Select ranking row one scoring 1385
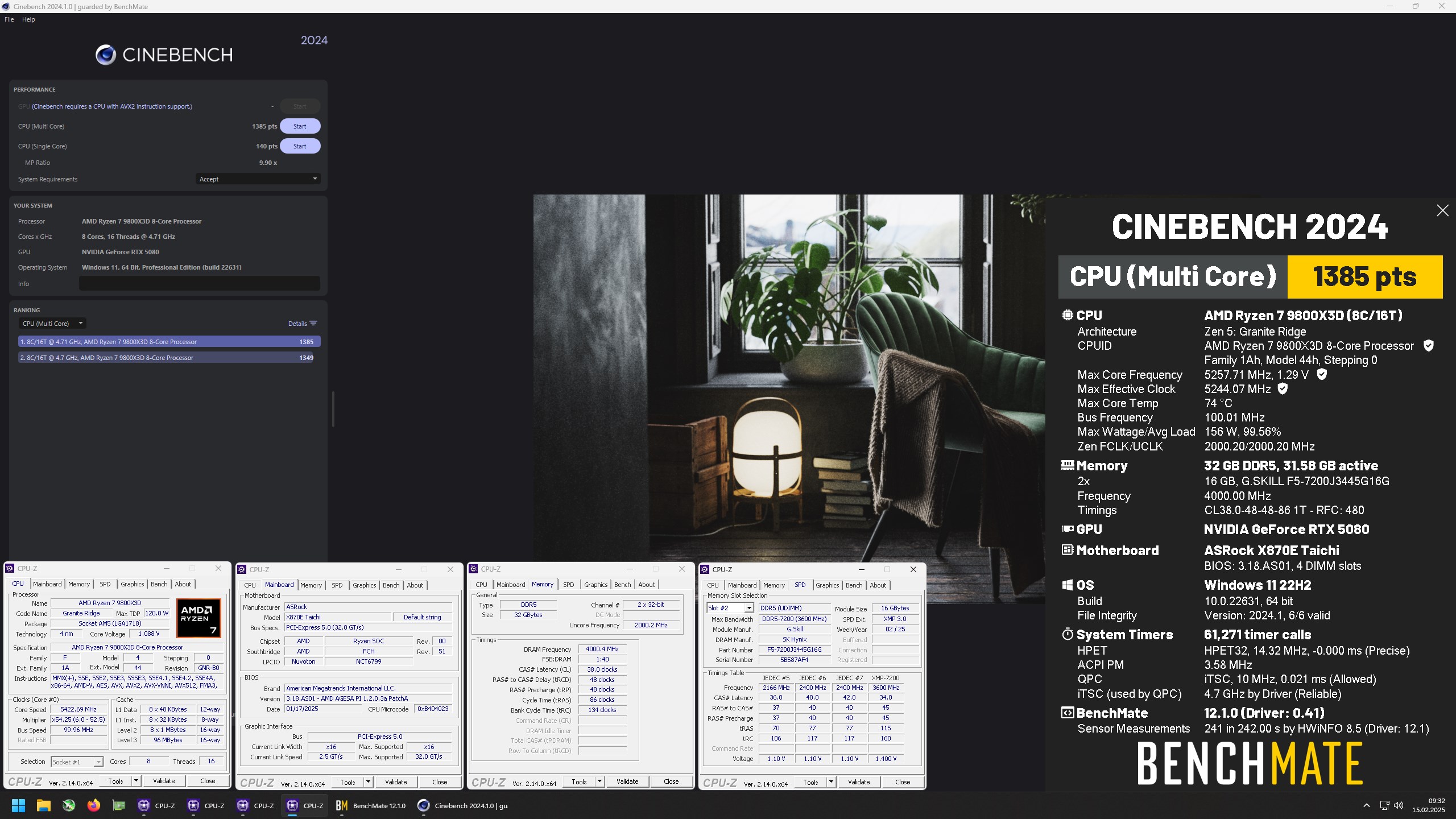This screenshot has height=819, width=1456. pyautogui.click(x=169, y=342)
